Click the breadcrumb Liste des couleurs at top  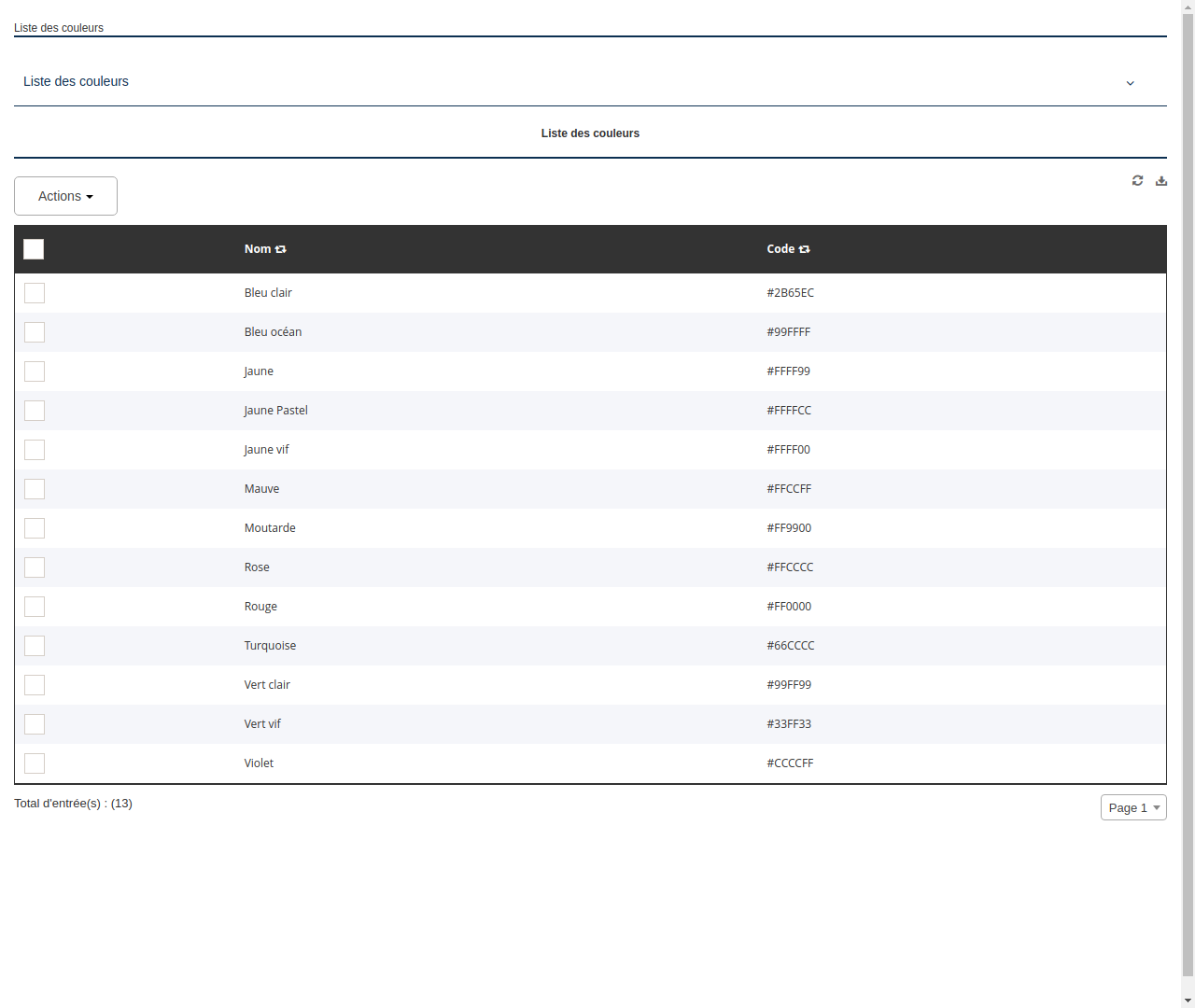click(59, 28)
